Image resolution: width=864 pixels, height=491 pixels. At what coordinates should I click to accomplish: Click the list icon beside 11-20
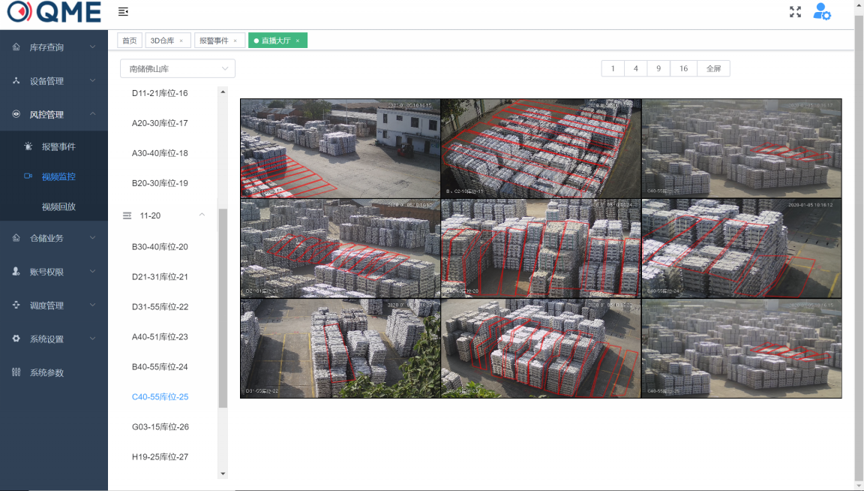tap(127, 216)
